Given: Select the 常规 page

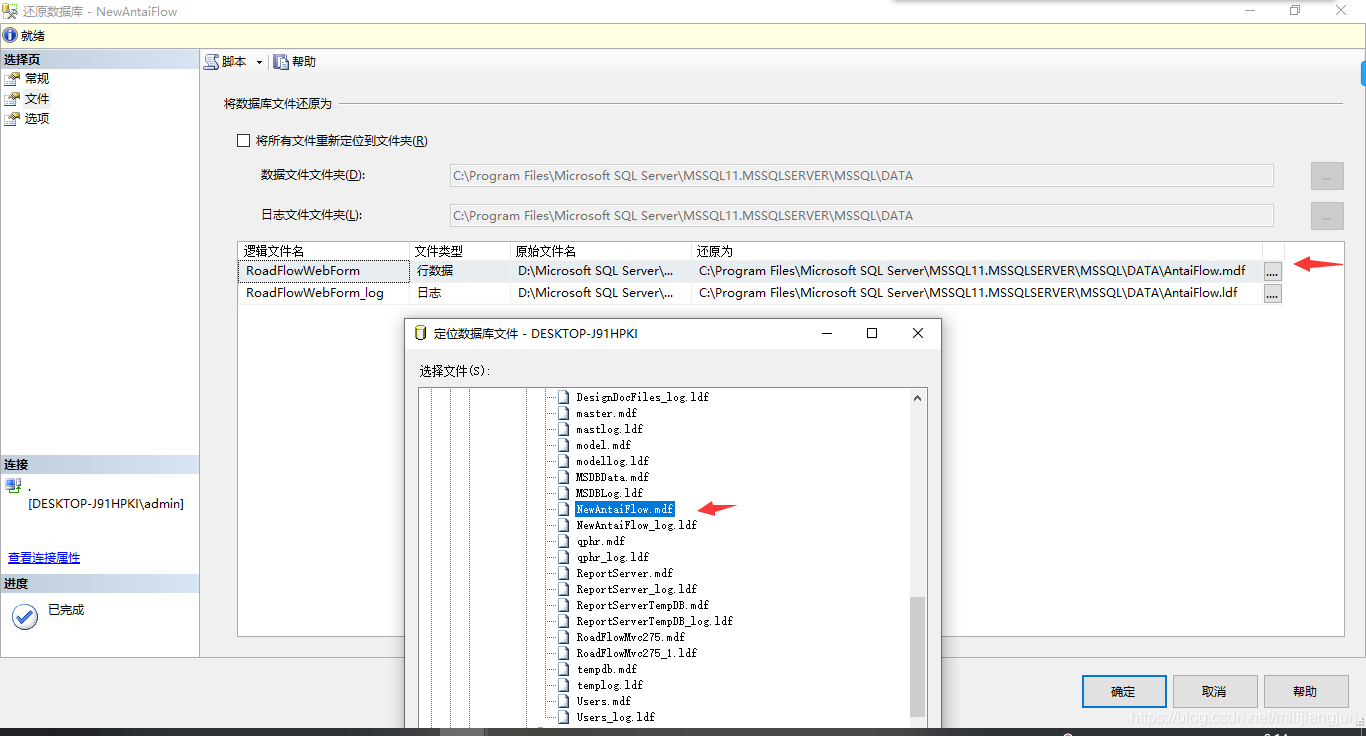Looking at the screenshot, I should tap(37, 78).
